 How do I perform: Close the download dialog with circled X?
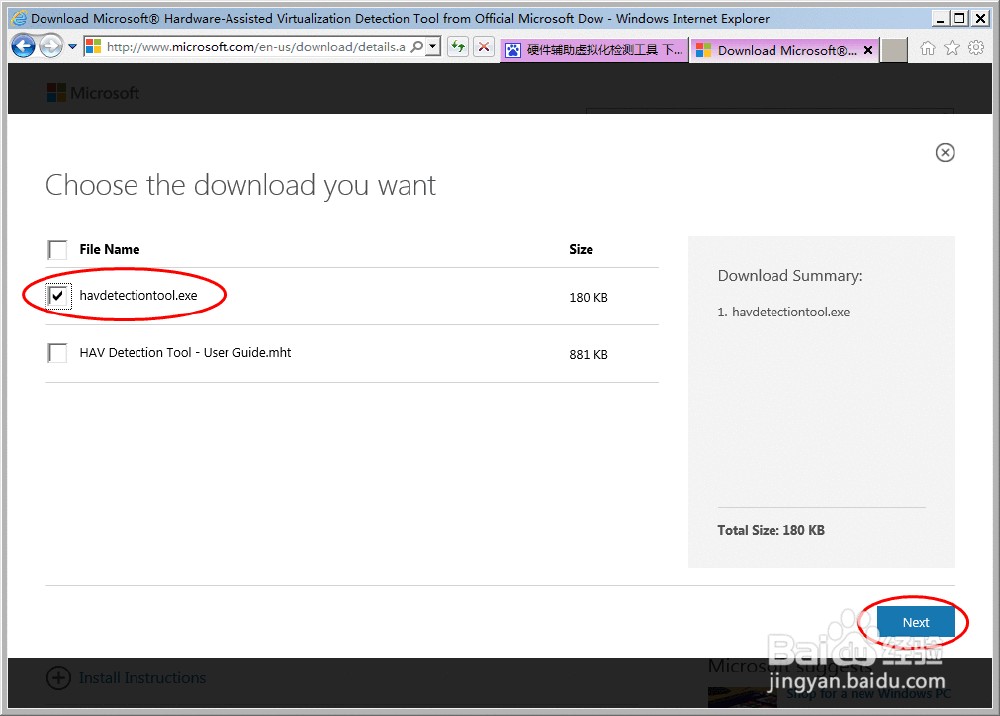tap(945, 152)
